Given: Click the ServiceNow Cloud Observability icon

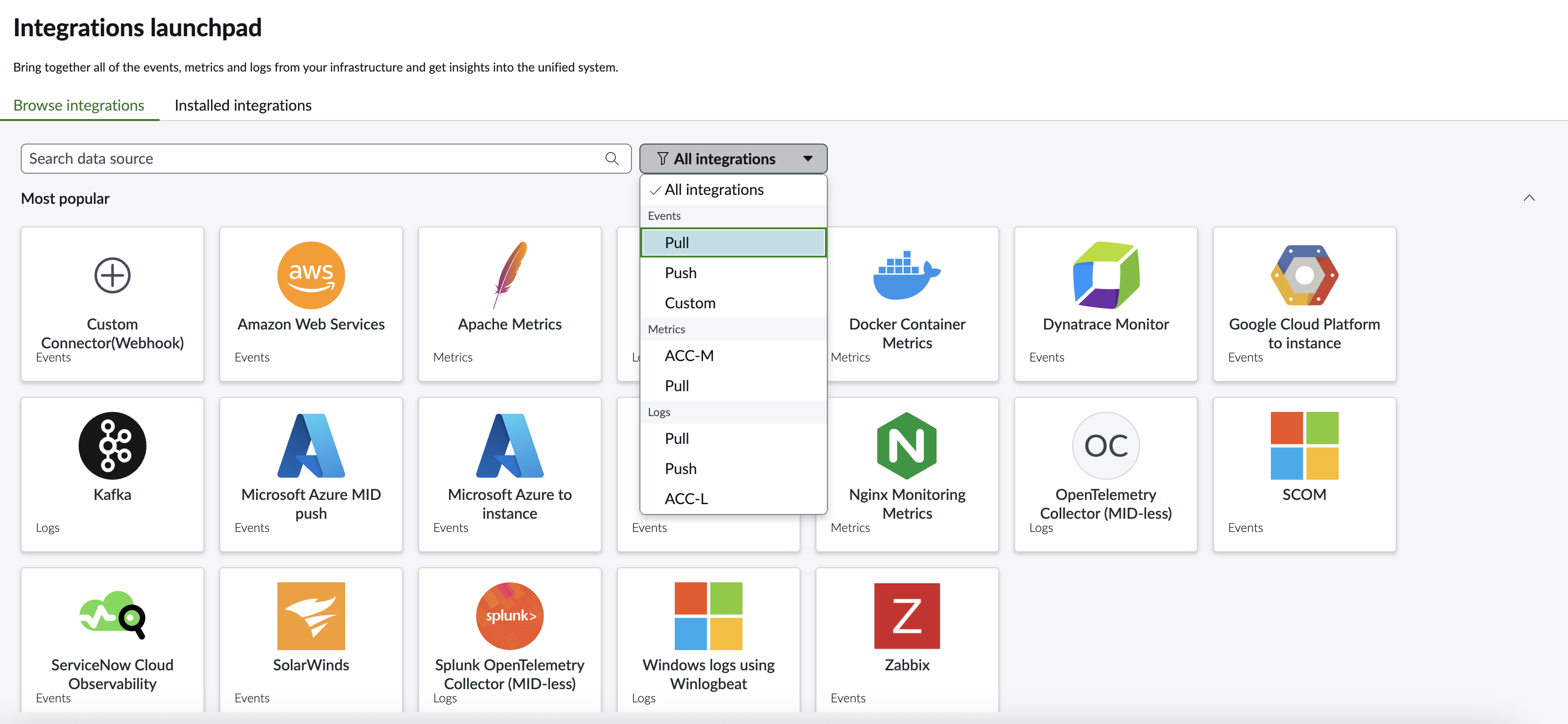Looking at the screenshot, I should (x=113, y=614).
